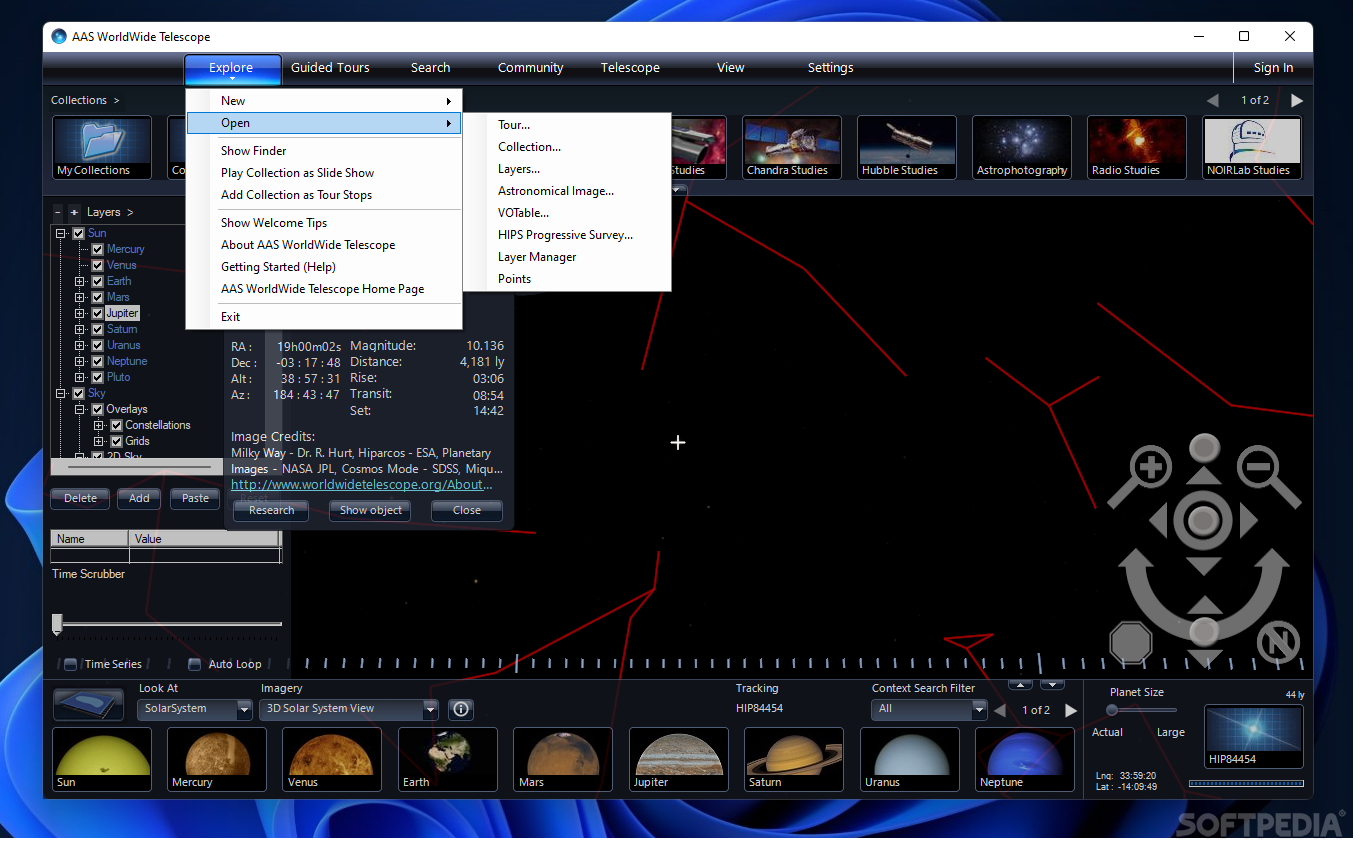1361x852 pixels.
Task: Expand the Saturn tree node
Action: 79,329
